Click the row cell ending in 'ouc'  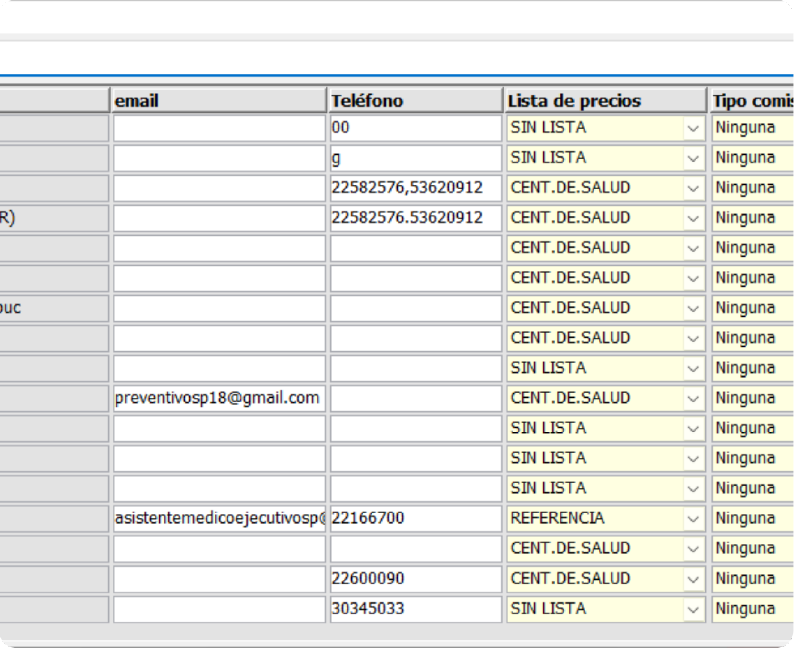point(53,308)
